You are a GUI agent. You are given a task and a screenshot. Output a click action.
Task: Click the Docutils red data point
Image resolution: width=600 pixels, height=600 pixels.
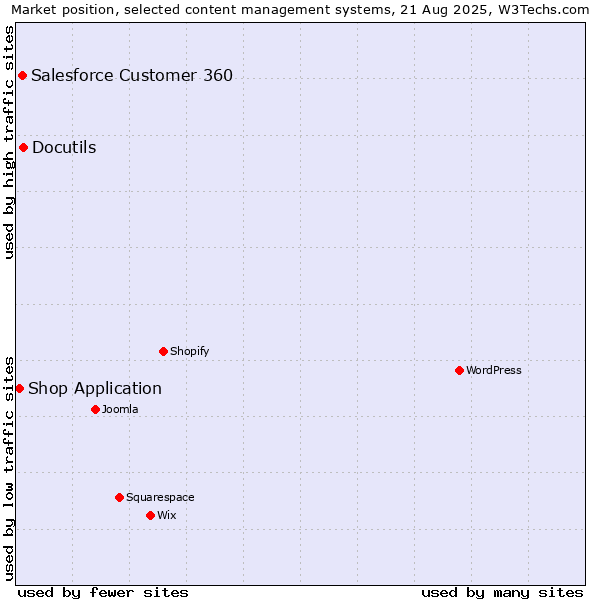(x=23, y=148)
